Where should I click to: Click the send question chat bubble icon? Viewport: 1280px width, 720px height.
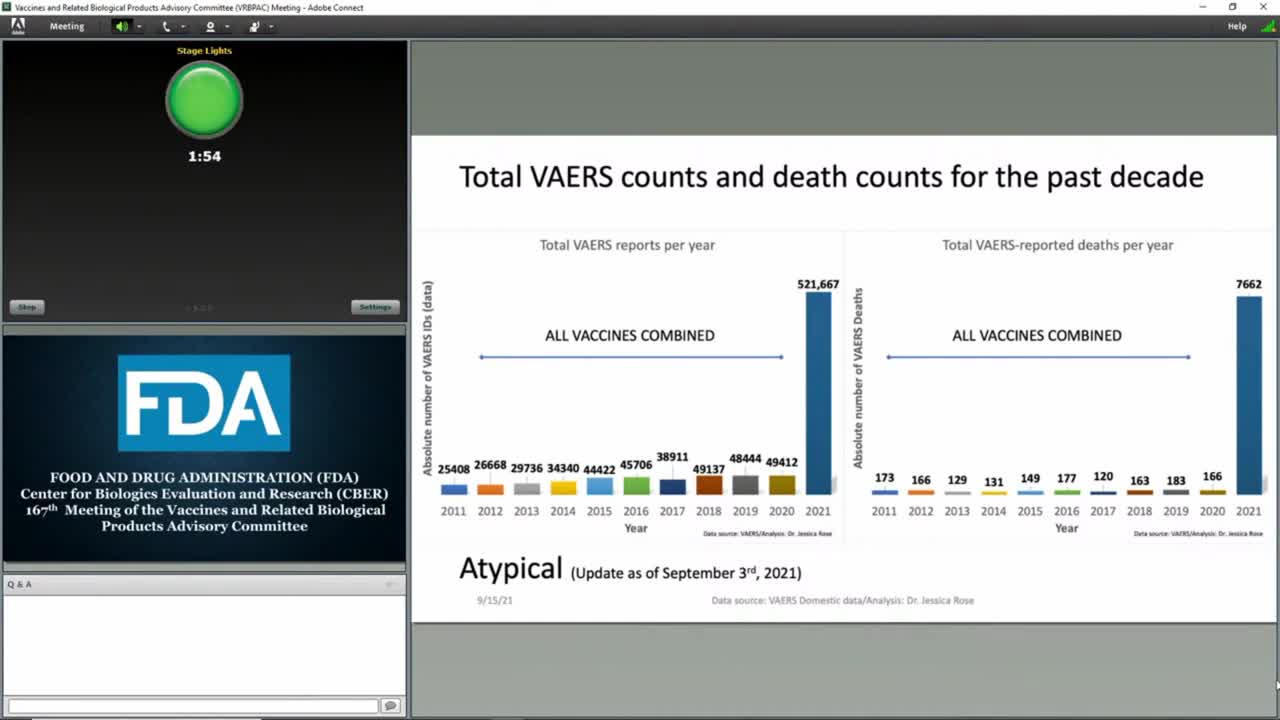point(391,706)
